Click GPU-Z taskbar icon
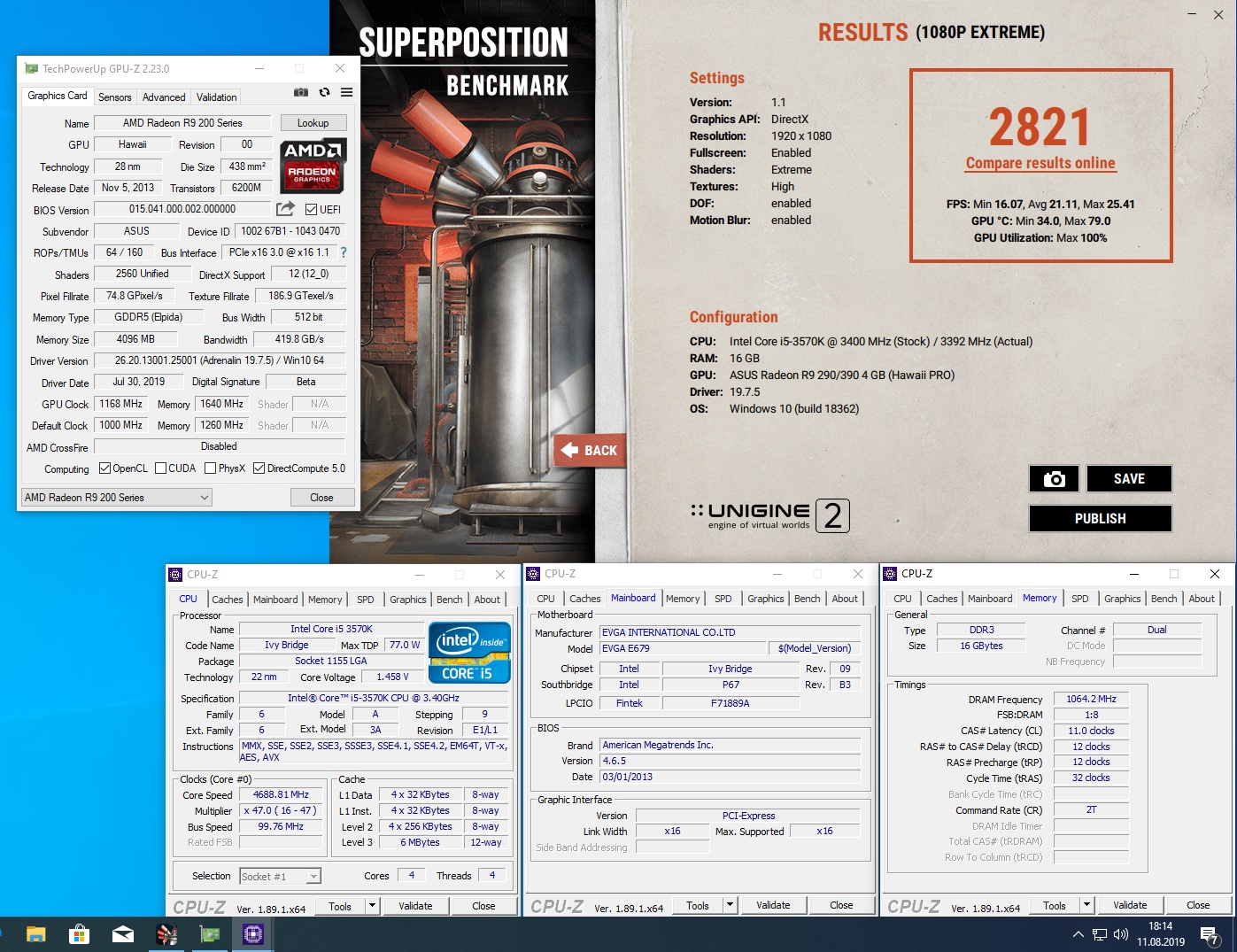The height and width of the screenshot is (952, 1237). point(210,933)
